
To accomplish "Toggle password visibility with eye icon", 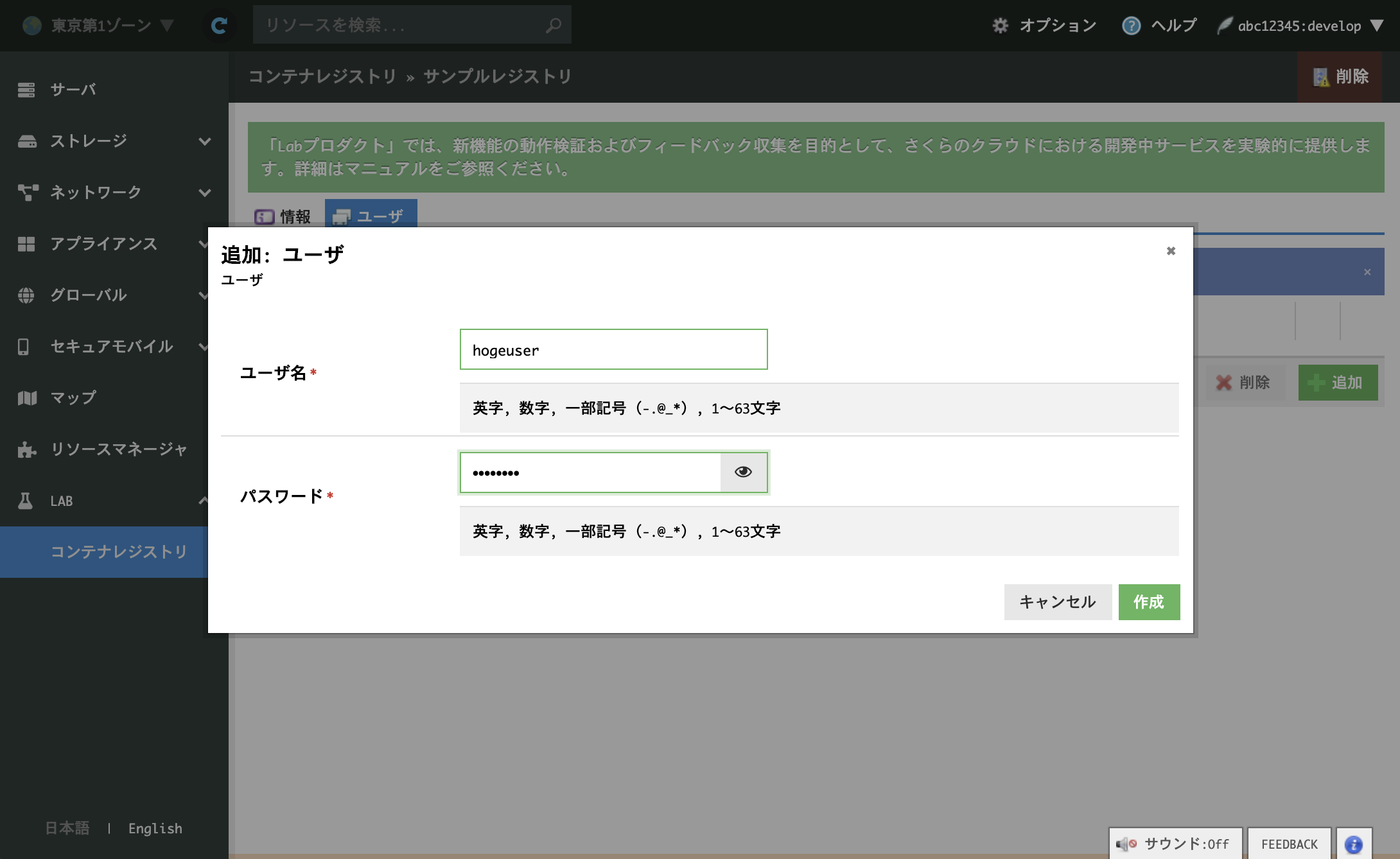I will [x=743, y=472].
